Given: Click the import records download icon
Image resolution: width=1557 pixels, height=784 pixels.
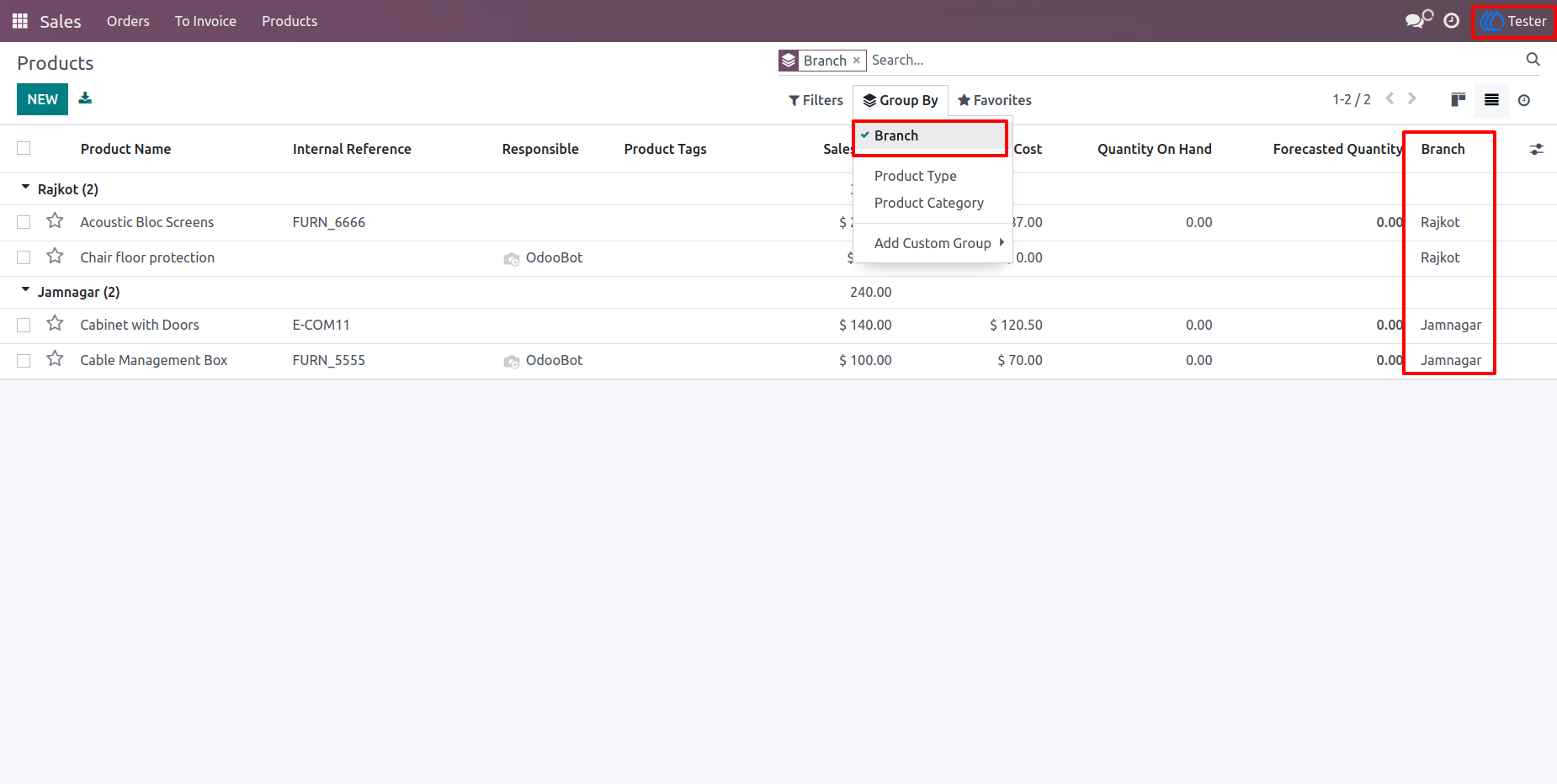Looking at the screenshot, I should click(x=85, y=98).
